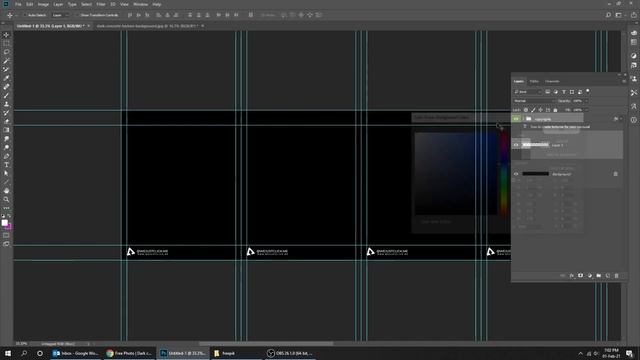Image resolution: width=640 pixels, height=360 pixels.
Task: Toggle lock position in Layers panel
Action: pyautogui.click(x=540, y=110)
